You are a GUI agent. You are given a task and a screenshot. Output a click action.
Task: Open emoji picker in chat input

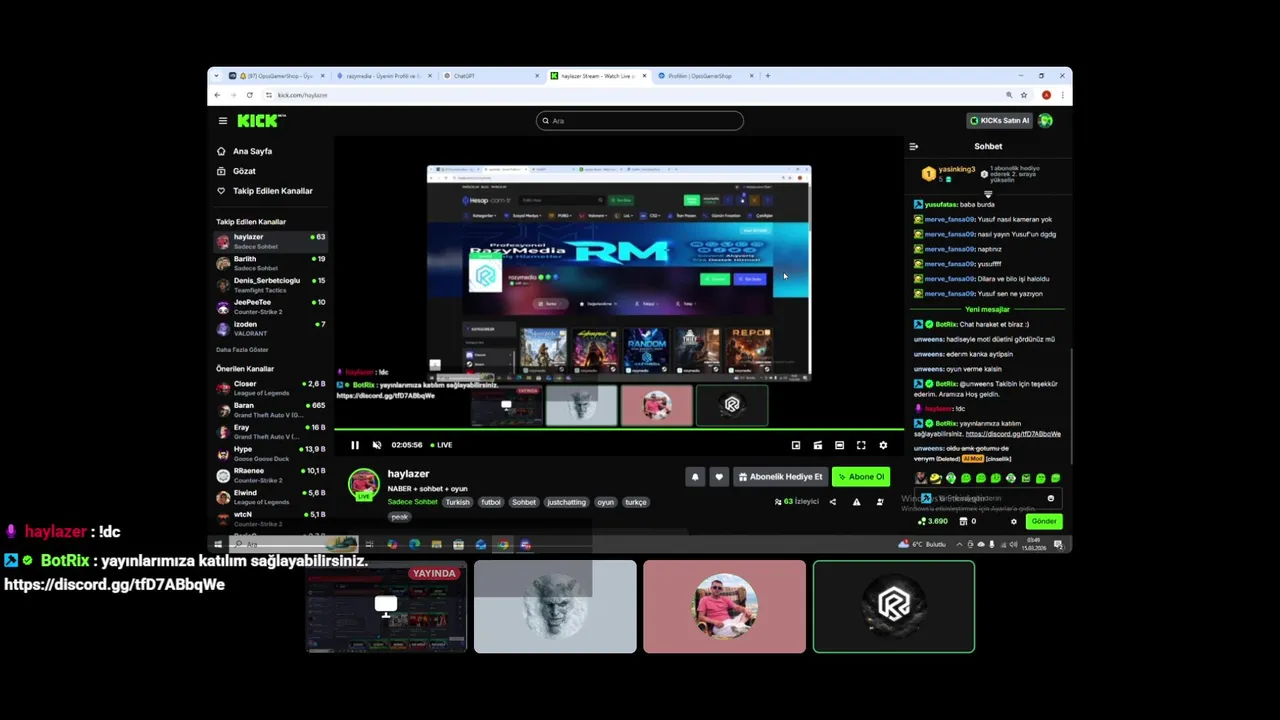tap(1051, 498)
